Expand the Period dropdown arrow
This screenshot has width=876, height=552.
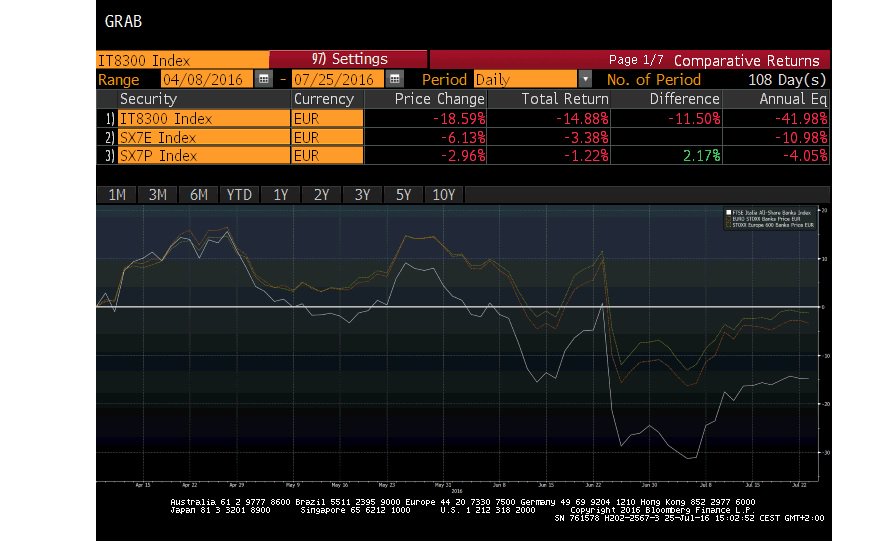tap(585, 79)
